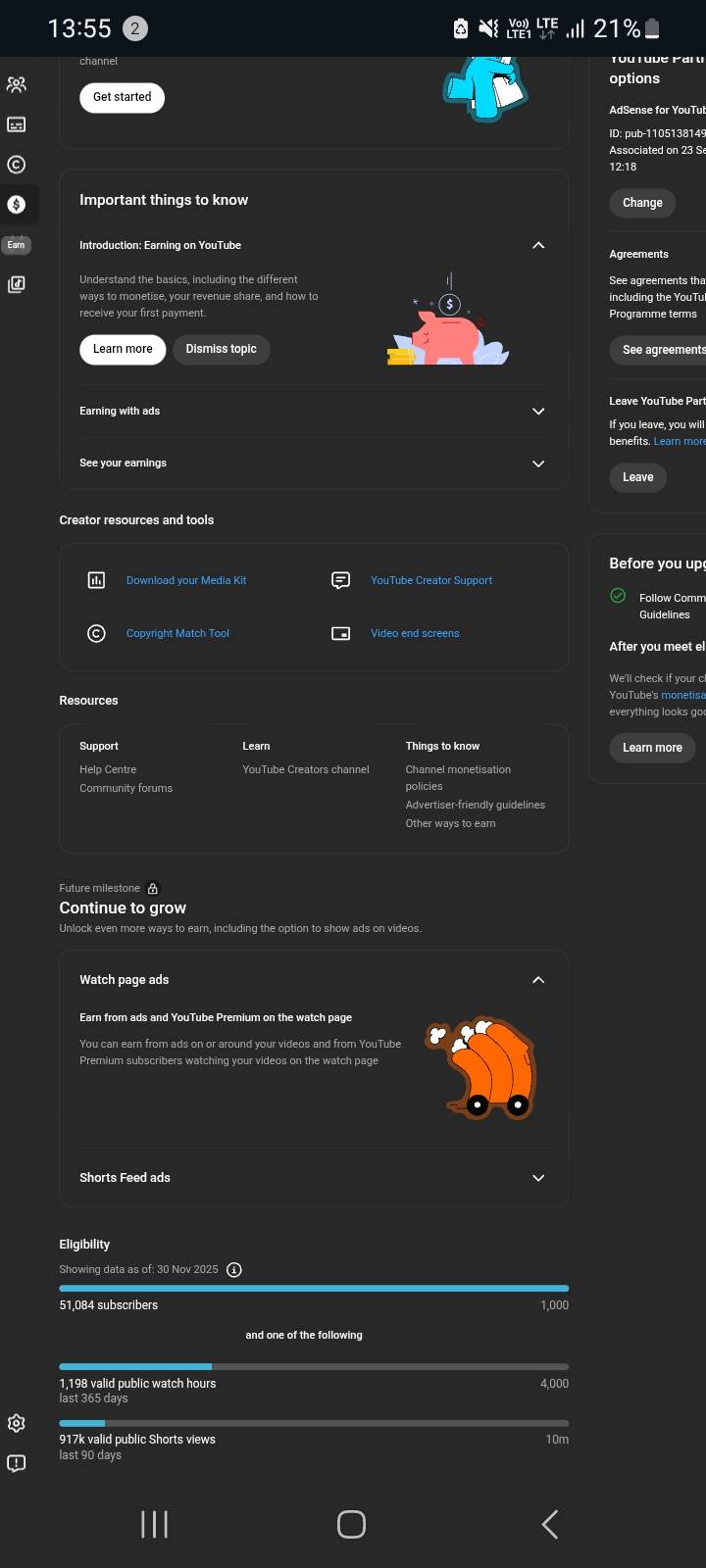Image resolution: width=706 pixels, height=1568 pixels.
Task: Click the Learn more button under Introduction
Action: click(x=123, y=349)
